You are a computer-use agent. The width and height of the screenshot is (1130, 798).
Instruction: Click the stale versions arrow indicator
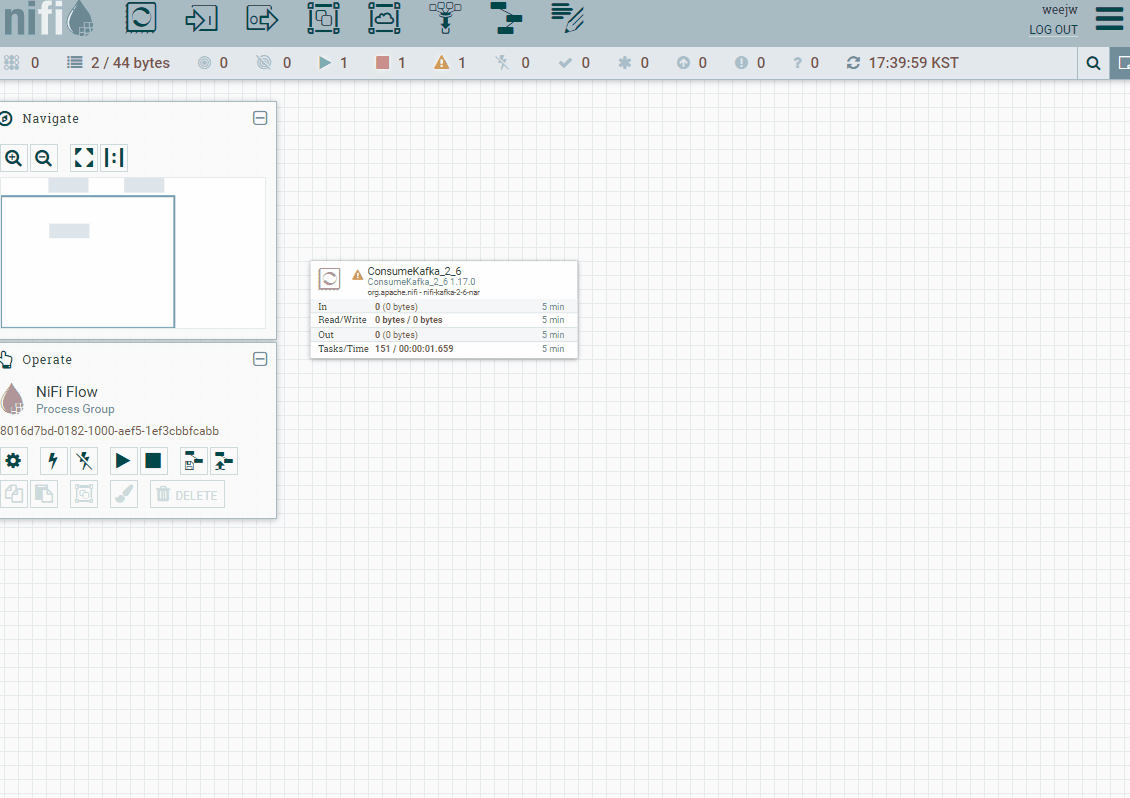coord(691,63)
